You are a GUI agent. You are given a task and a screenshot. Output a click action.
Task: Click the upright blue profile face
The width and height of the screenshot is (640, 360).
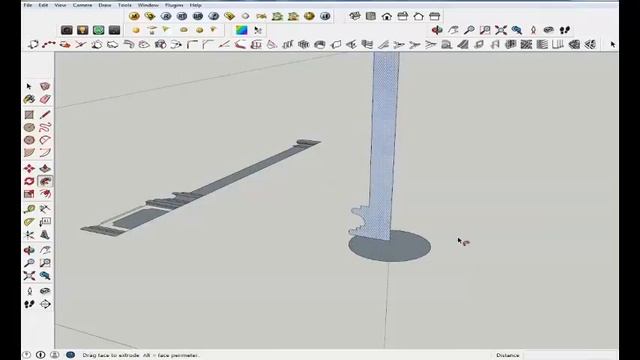384,143
